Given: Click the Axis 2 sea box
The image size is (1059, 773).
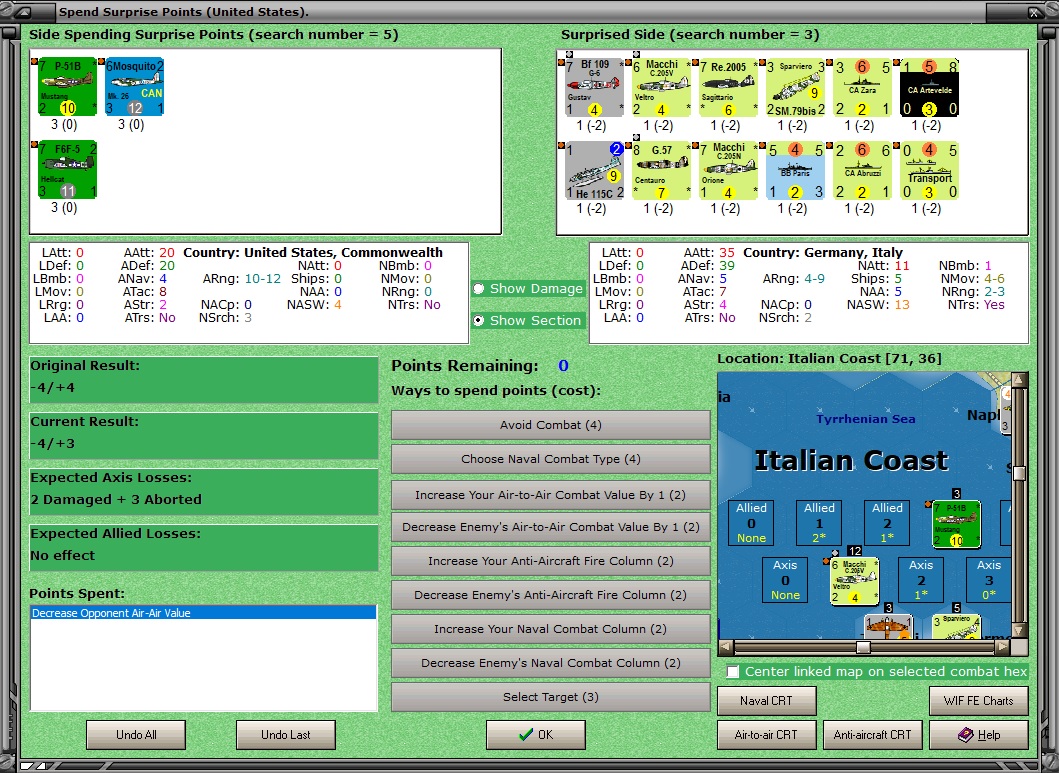Looking at the screenshot, I should [x=921, y=580].
